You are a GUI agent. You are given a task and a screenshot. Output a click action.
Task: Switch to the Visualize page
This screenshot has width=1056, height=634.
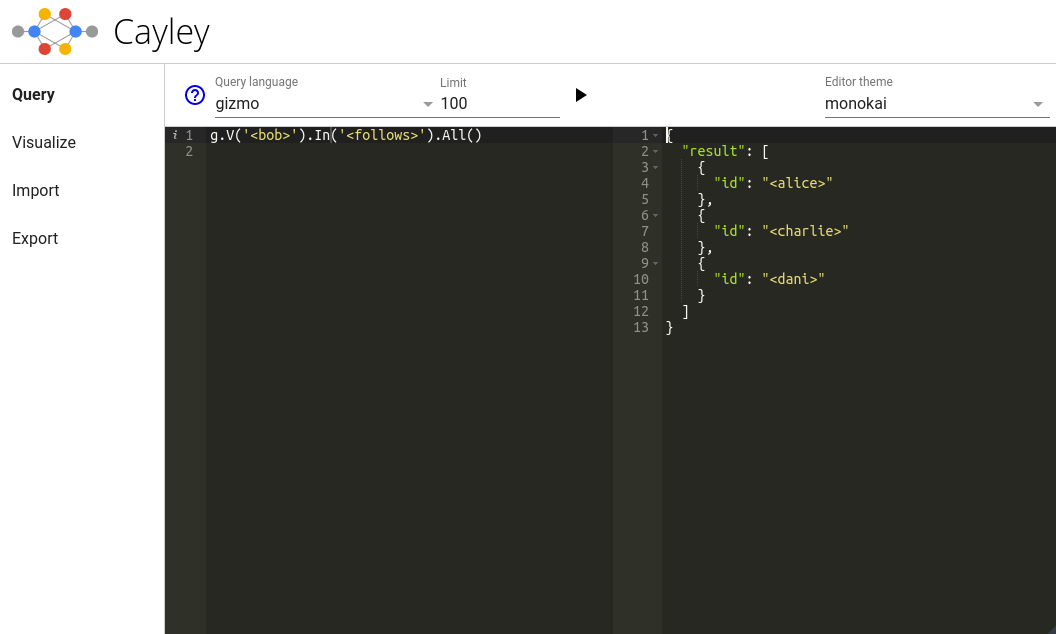click(x=44, y=142)
